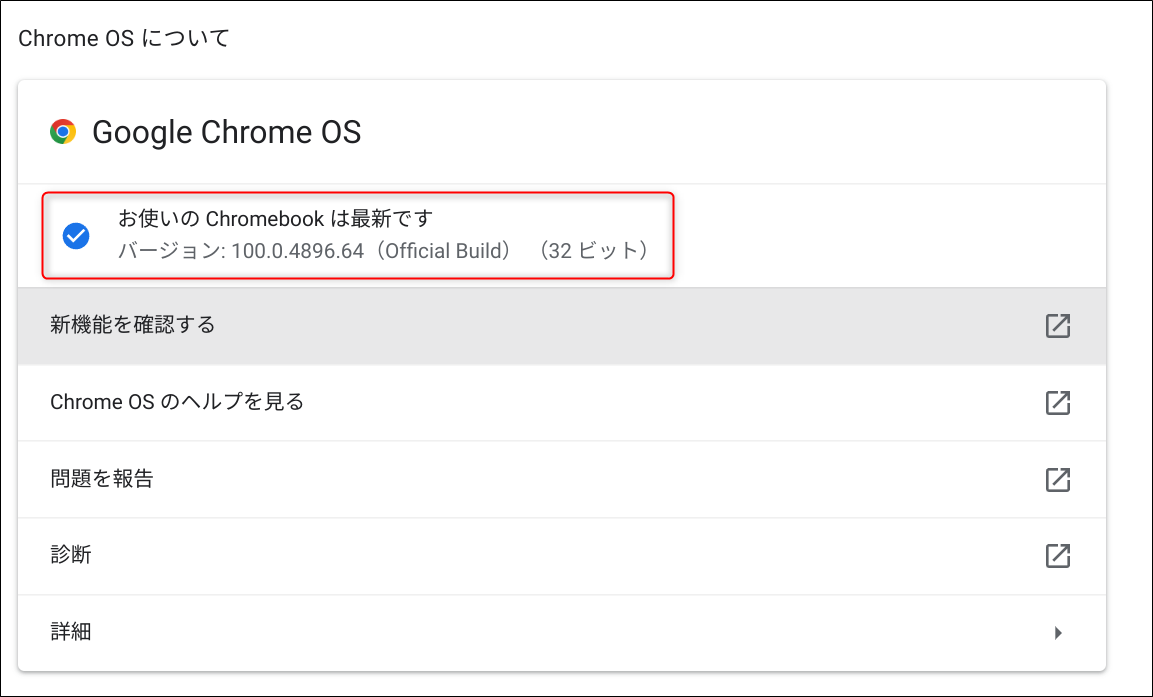This screenshot has width=1153, height=697.
Task: Expand 詳細 using the right arrow
Action: click(x=1058, y=632)
